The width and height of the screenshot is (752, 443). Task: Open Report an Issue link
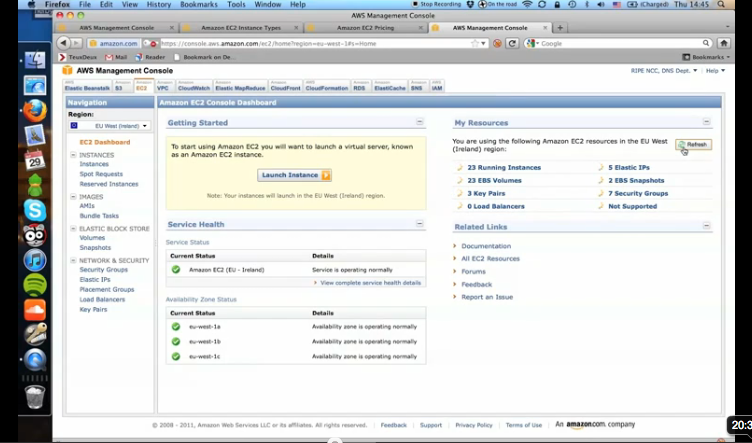point(487,297)
